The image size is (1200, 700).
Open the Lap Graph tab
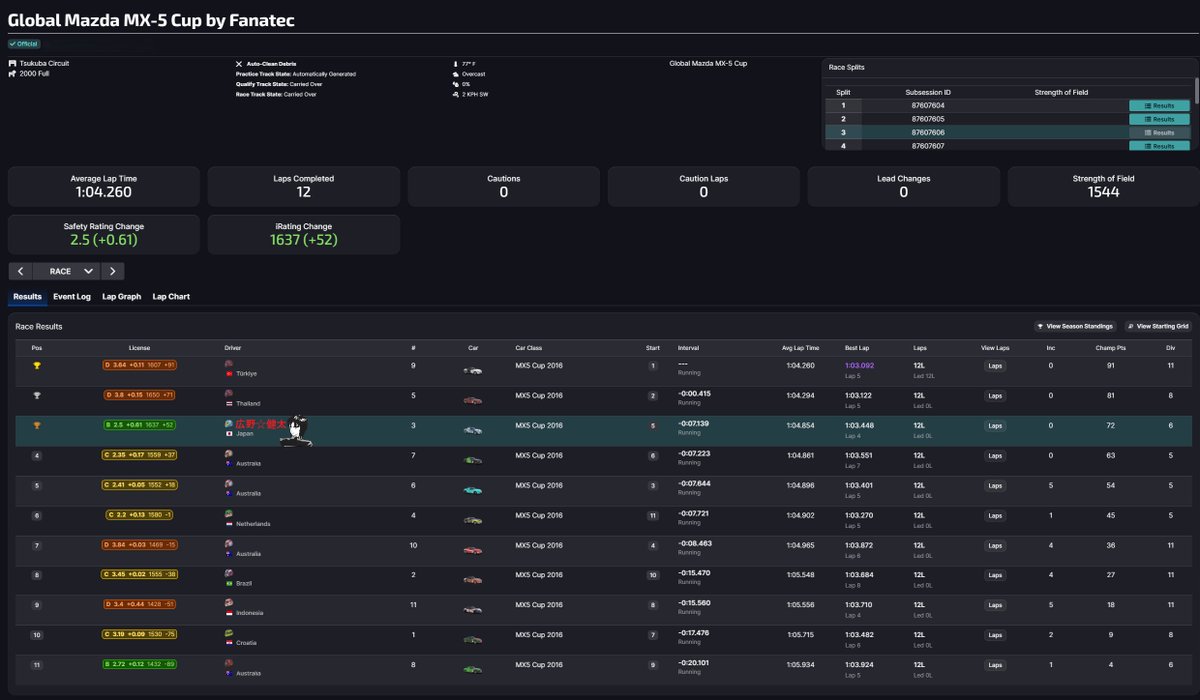click(x=122, y=297)
